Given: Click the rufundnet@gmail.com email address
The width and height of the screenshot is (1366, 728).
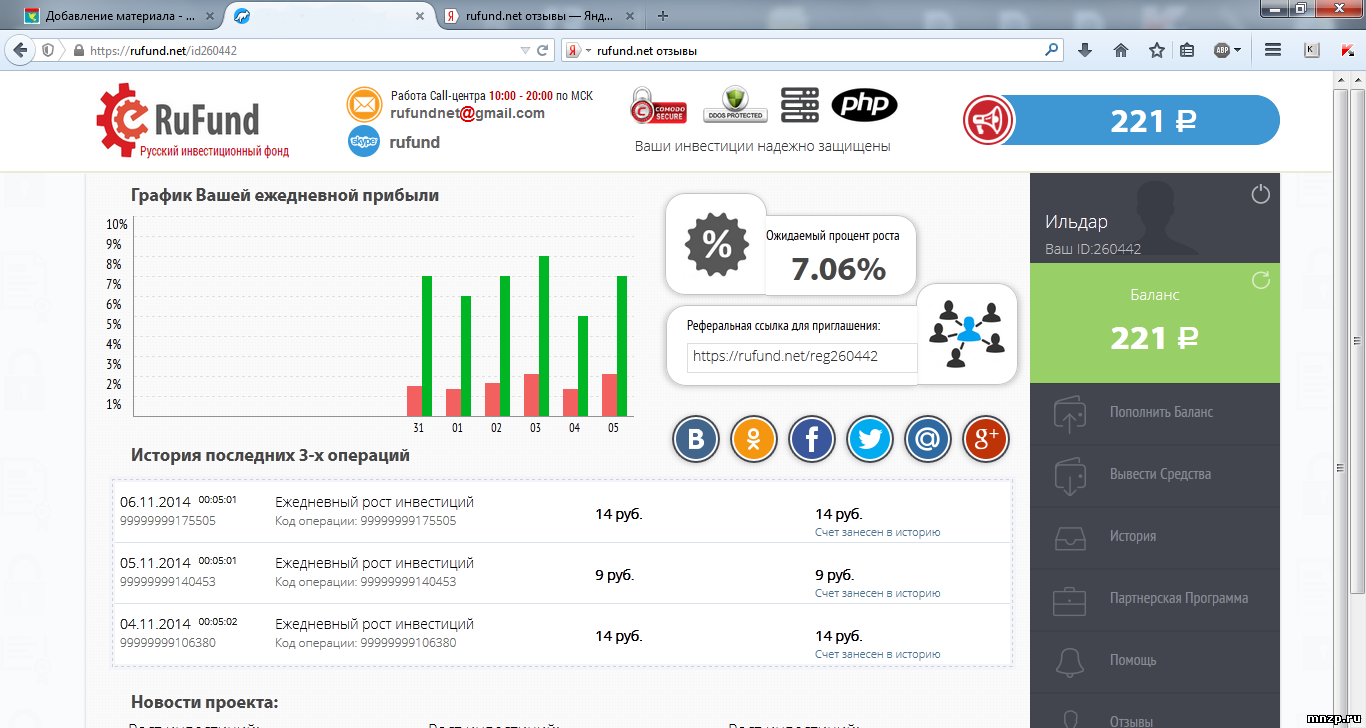Looking at the screenshot, I should click(x=468, y=113).
